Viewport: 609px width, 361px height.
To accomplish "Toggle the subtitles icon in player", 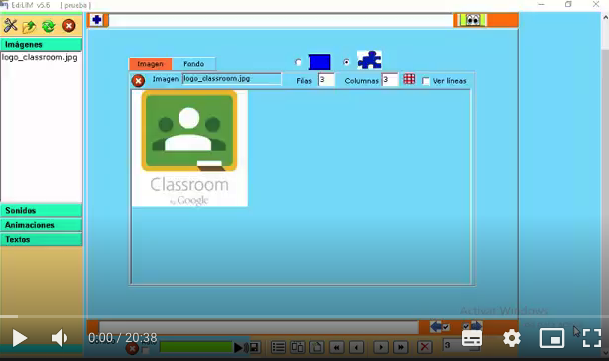I will point(472,338).
